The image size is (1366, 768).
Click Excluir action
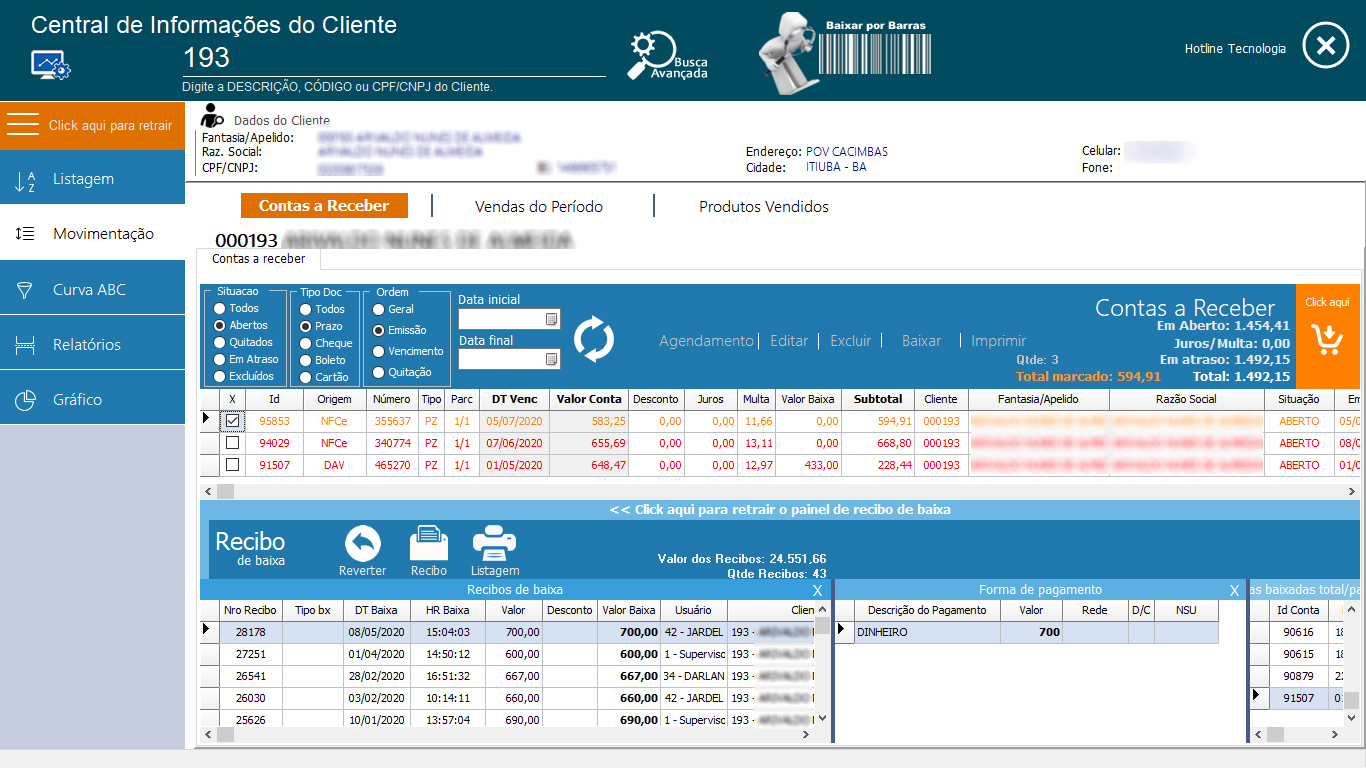(x=851, y=341)
